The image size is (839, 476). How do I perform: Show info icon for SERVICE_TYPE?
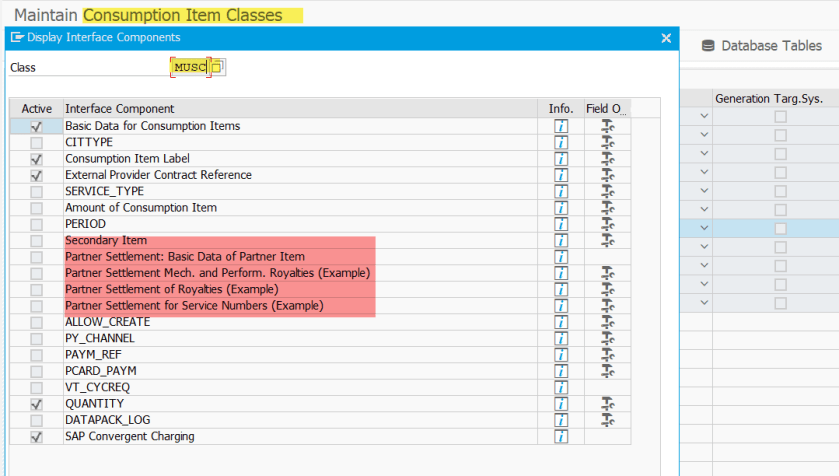coord(561,191)
